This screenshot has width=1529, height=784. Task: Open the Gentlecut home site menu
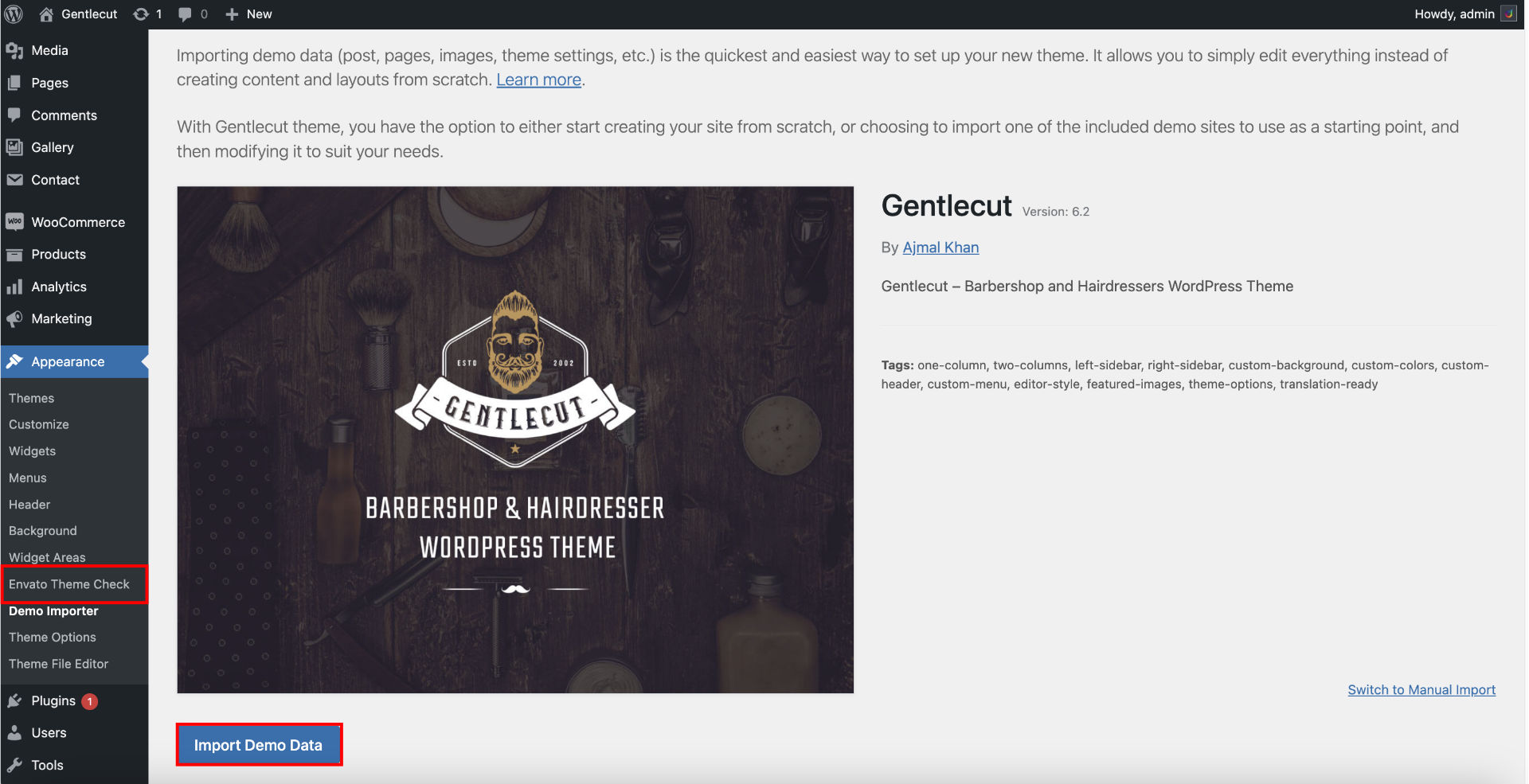coord(78,14)
